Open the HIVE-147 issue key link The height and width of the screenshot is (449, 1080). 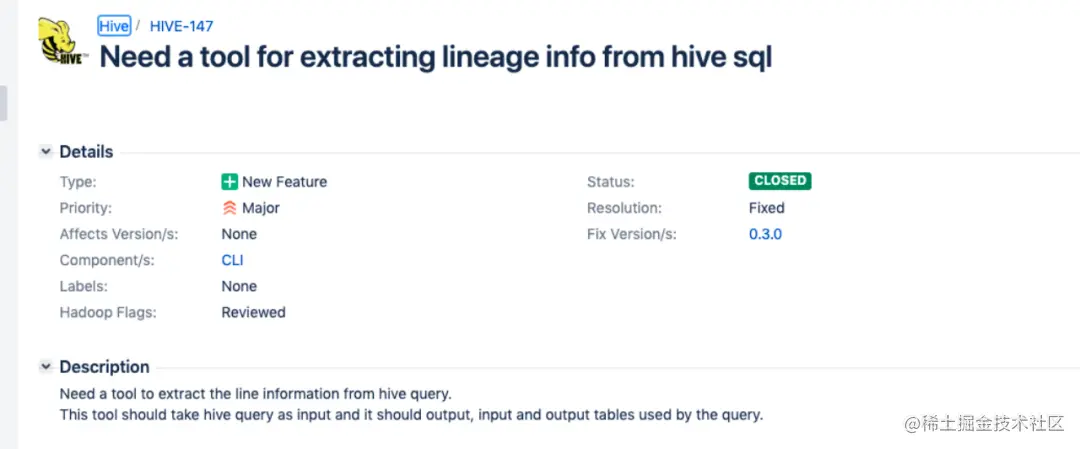(x=181, y=26)
